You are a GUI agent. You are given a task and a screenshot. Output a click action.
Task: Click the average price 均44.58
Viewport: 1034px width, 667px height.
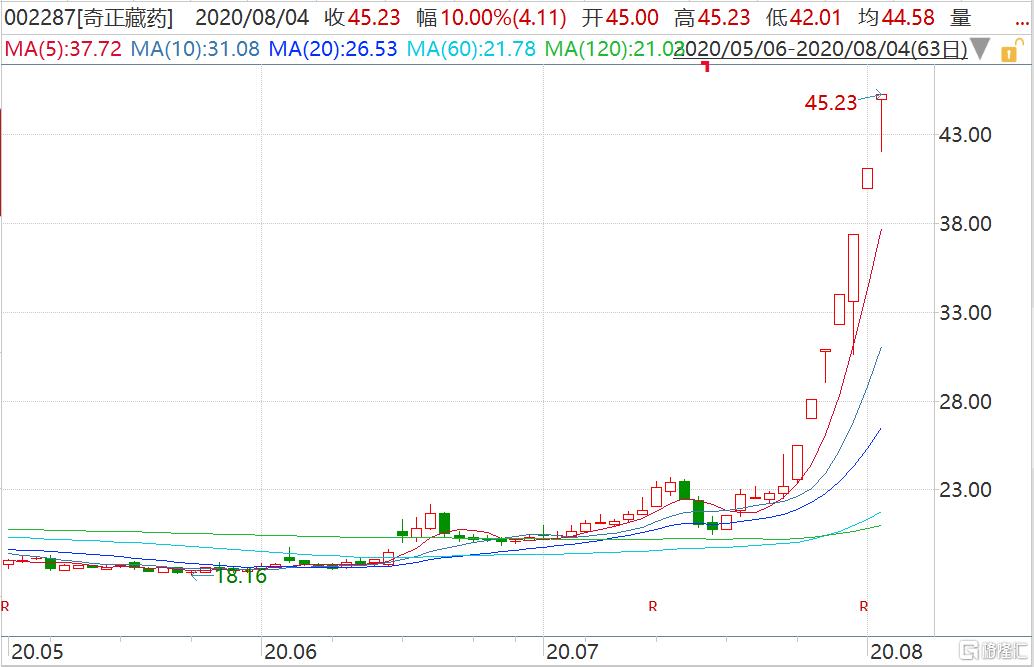896,18
